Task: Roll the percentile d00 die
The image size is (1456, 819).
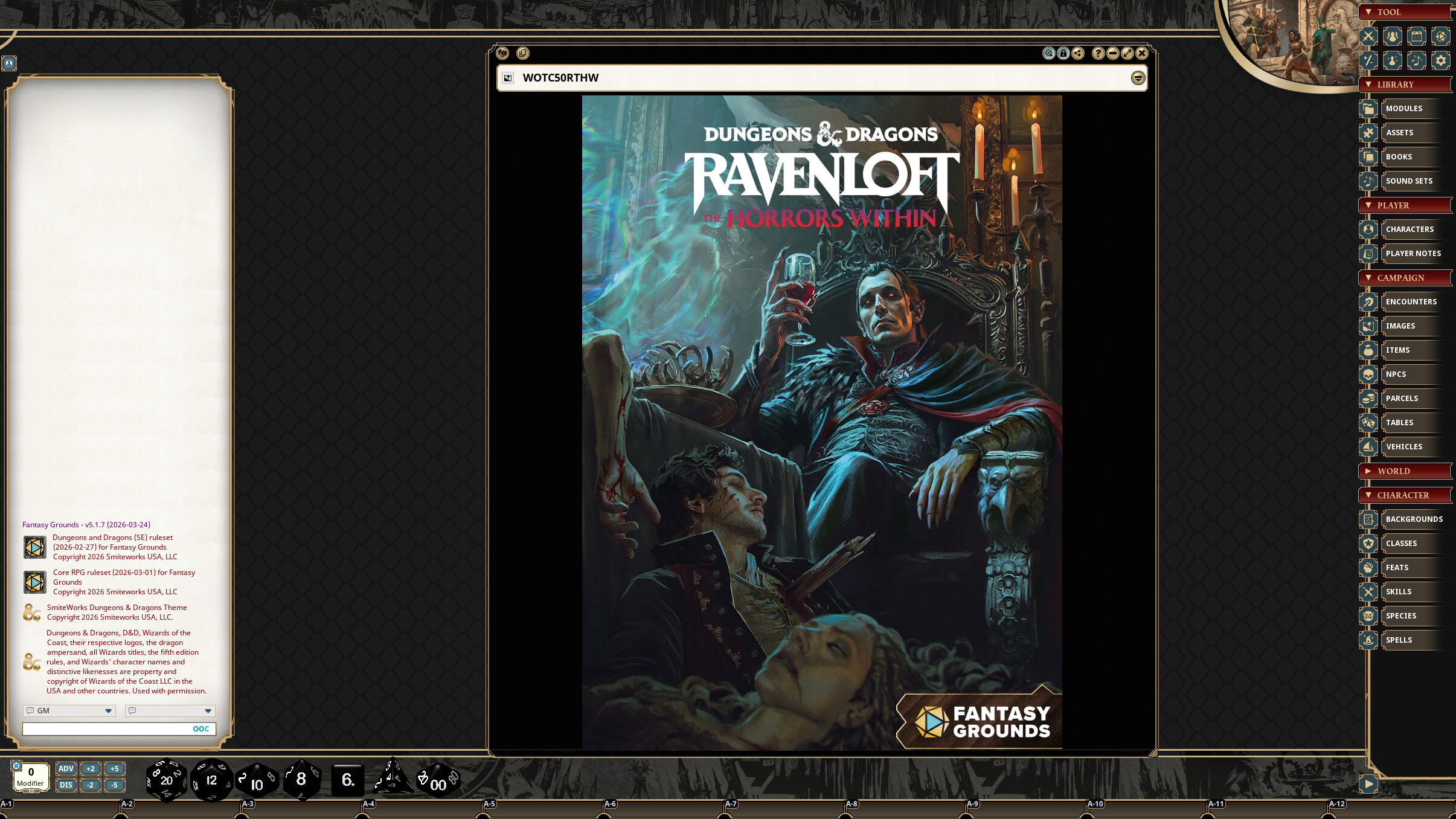Action: pos(438,780)
